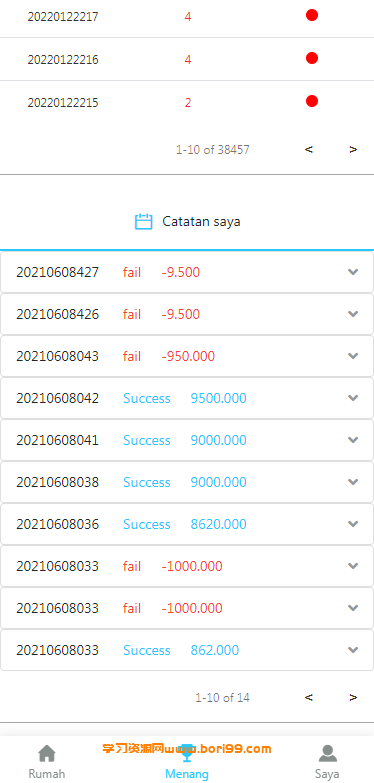Expand record 20210608427 details
The image size is (374, 783).
pyautogui.click(x=353, y=272)
